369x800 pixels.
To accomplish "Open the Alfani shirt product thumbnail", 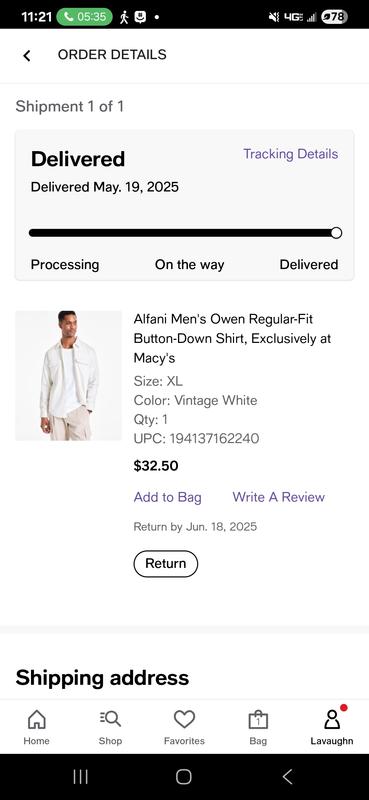I will click(68, 376).
